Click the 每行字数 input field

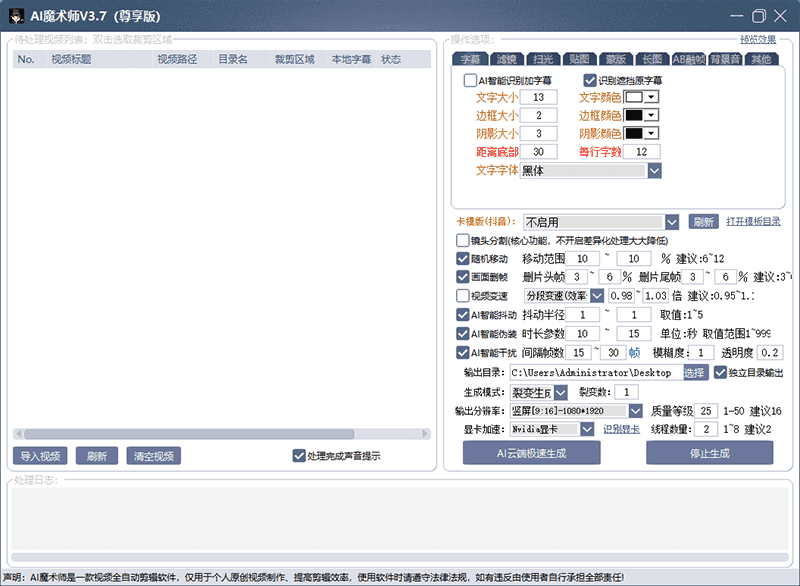(641, 152)
